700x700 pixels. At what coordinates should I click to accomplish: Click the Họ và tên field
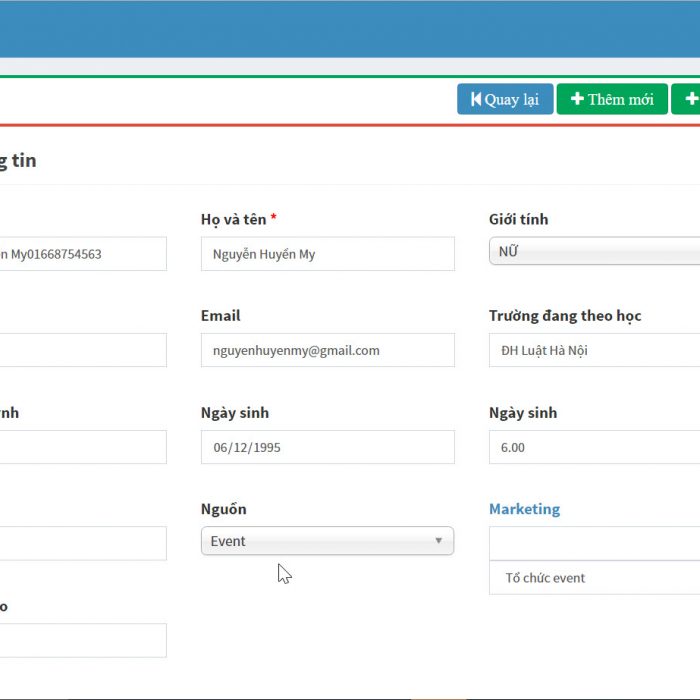(327, 254)
